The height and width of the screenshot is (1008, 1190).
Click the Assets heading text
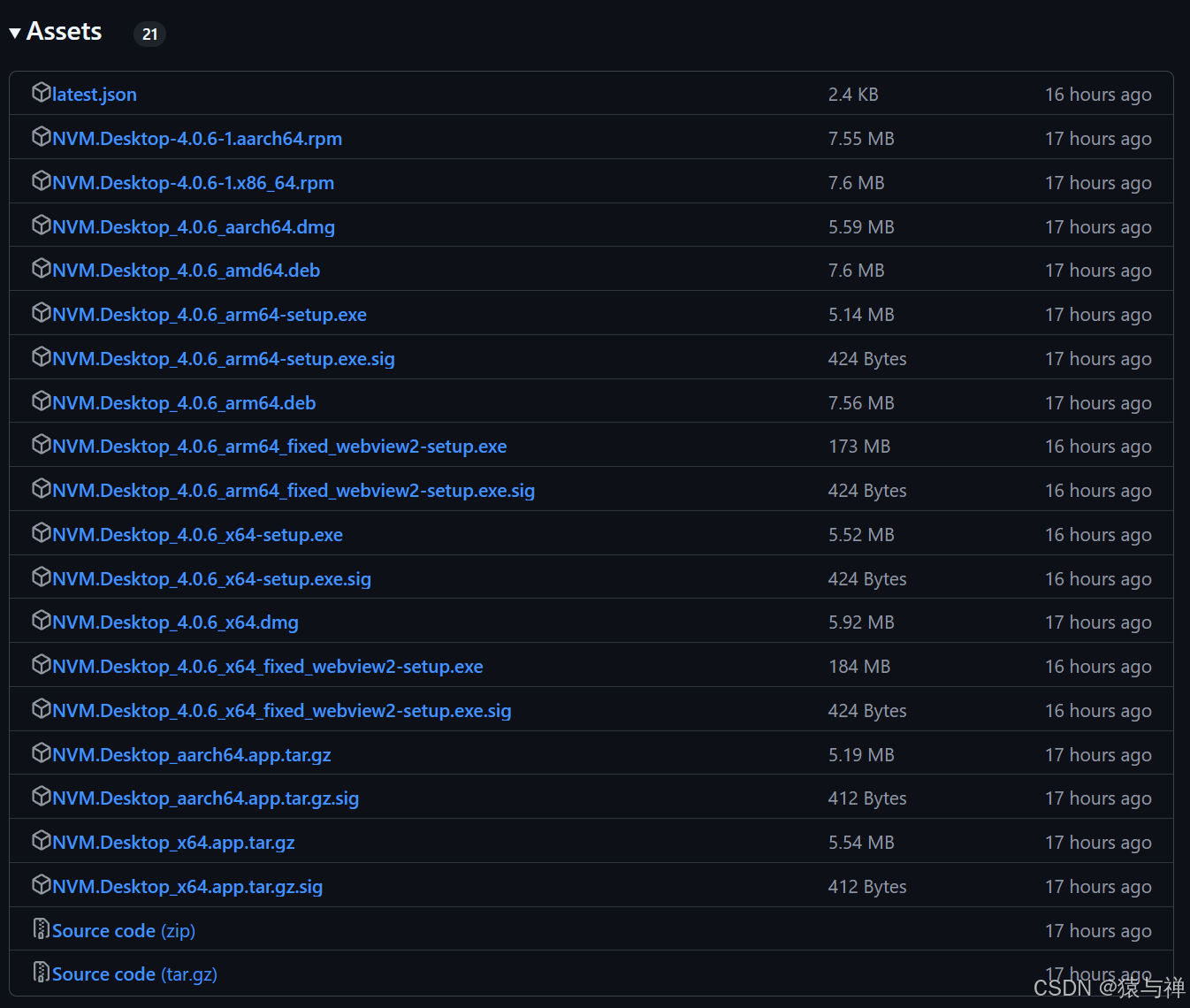[x=65, y=32]
